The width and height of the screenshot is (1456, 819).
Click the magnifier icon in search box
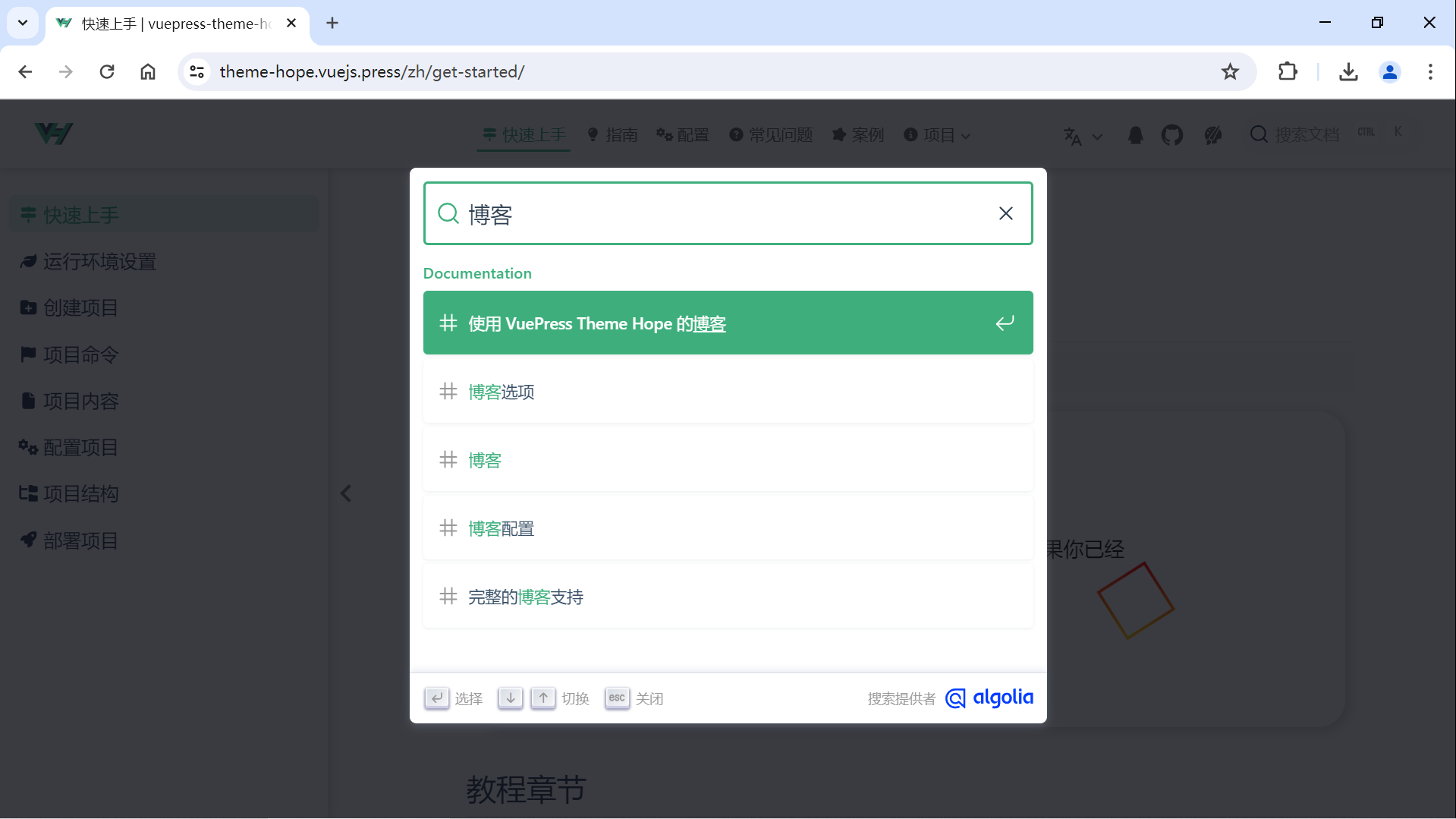[x=448, y=213]
